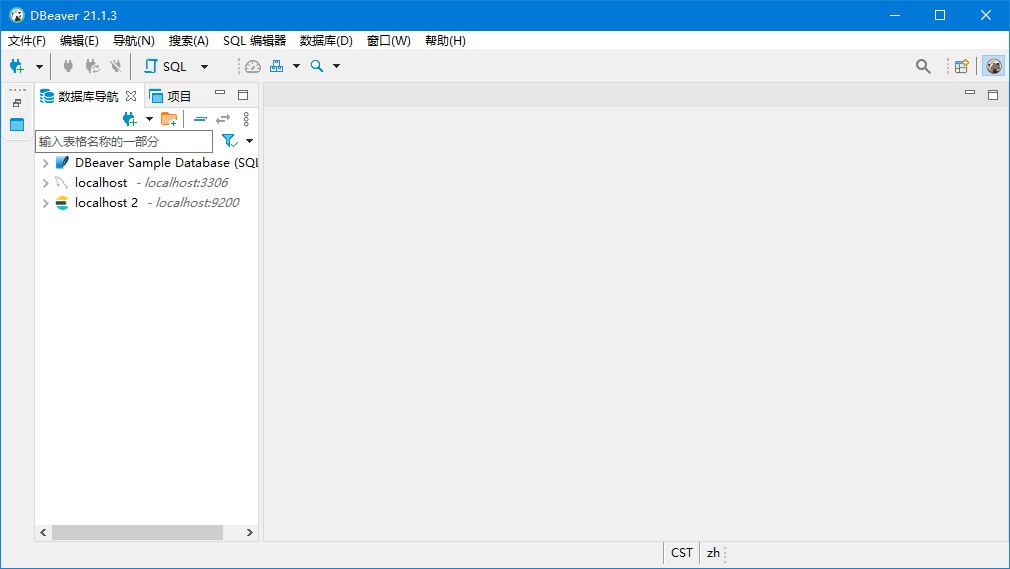The image size is (1010, 569).
Task: Minimize the database navigator panel
Action: pyautogui.click(x=220, y=93)
